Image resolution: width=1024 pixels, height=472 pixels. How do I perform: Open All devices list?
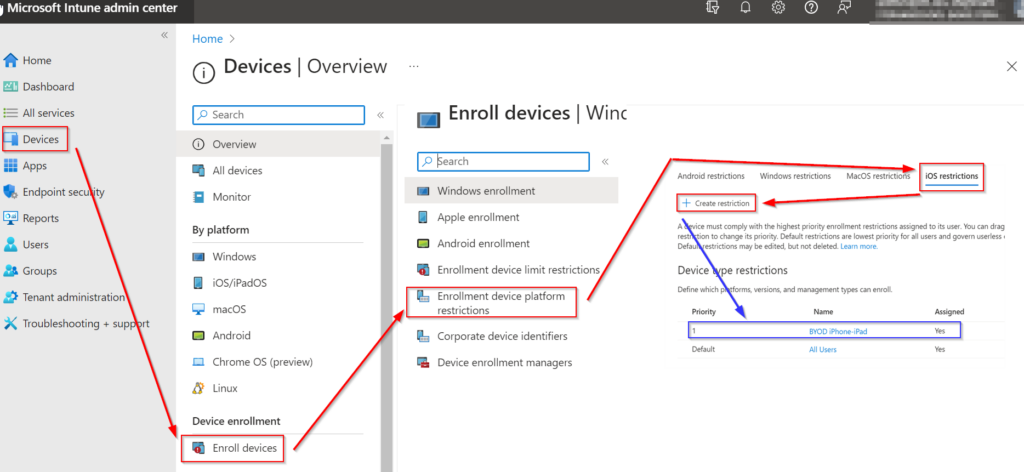pos(227,170)
